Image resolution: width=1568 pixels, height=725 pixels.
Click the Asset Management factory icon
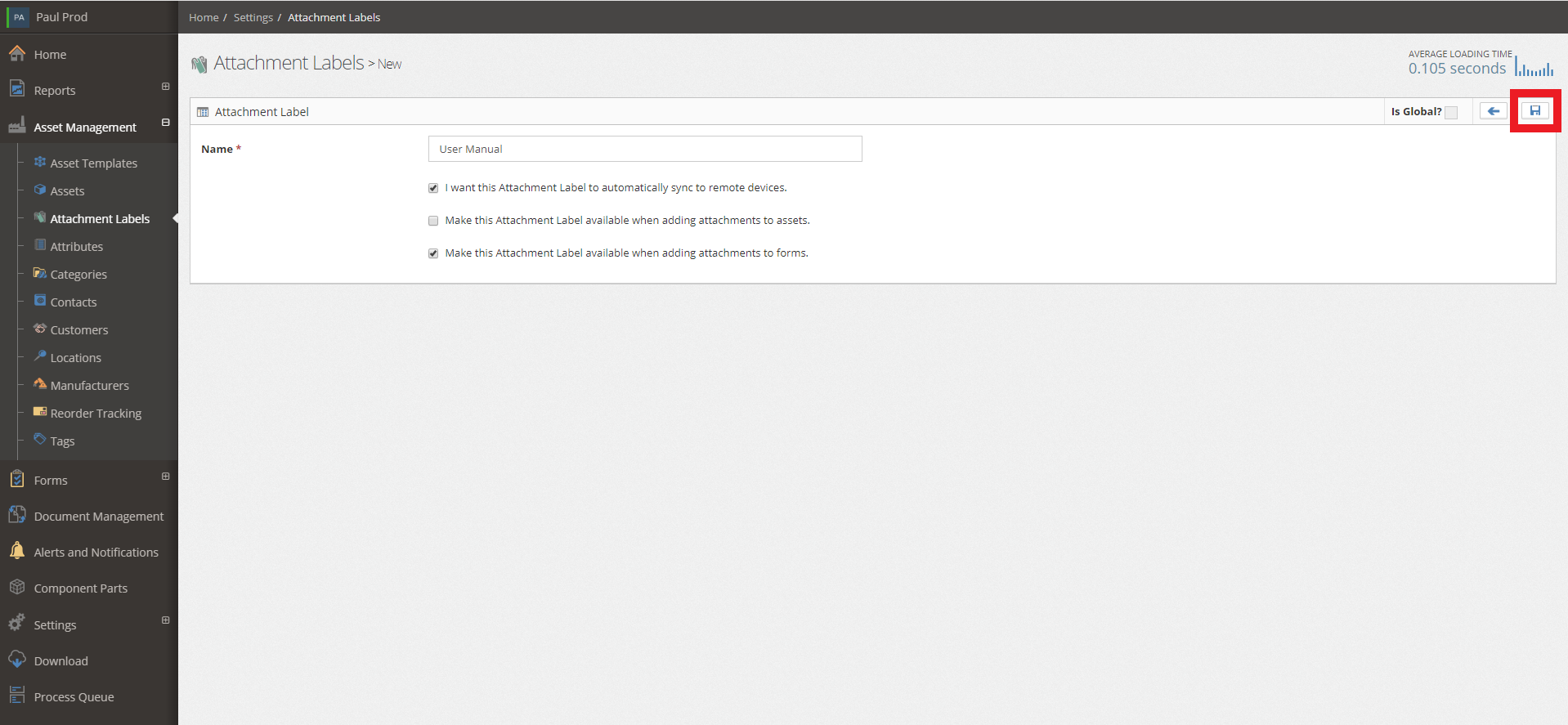coord(17,126)
